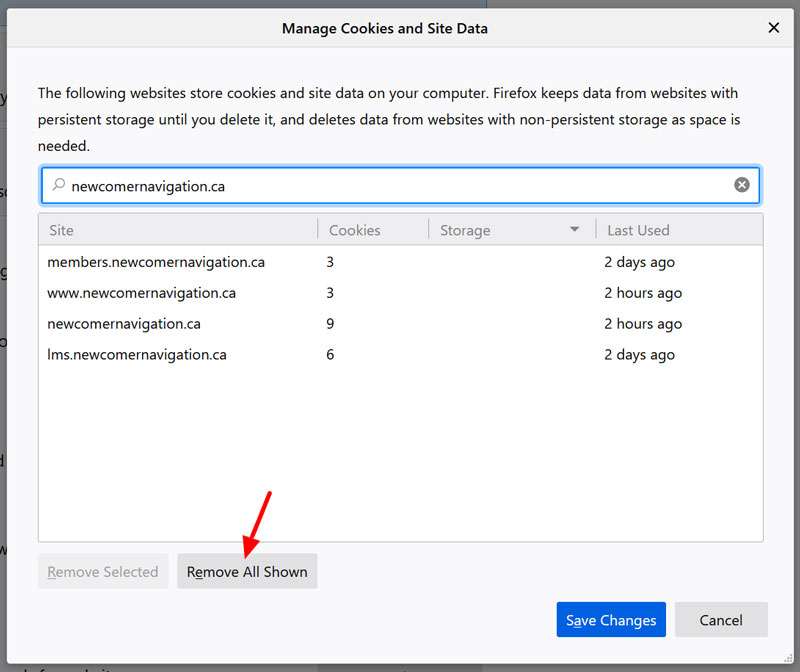The height and width of the screenshot is (672, 800).
Task: Click cookie count 6 cell
Action: pos(330,354)
